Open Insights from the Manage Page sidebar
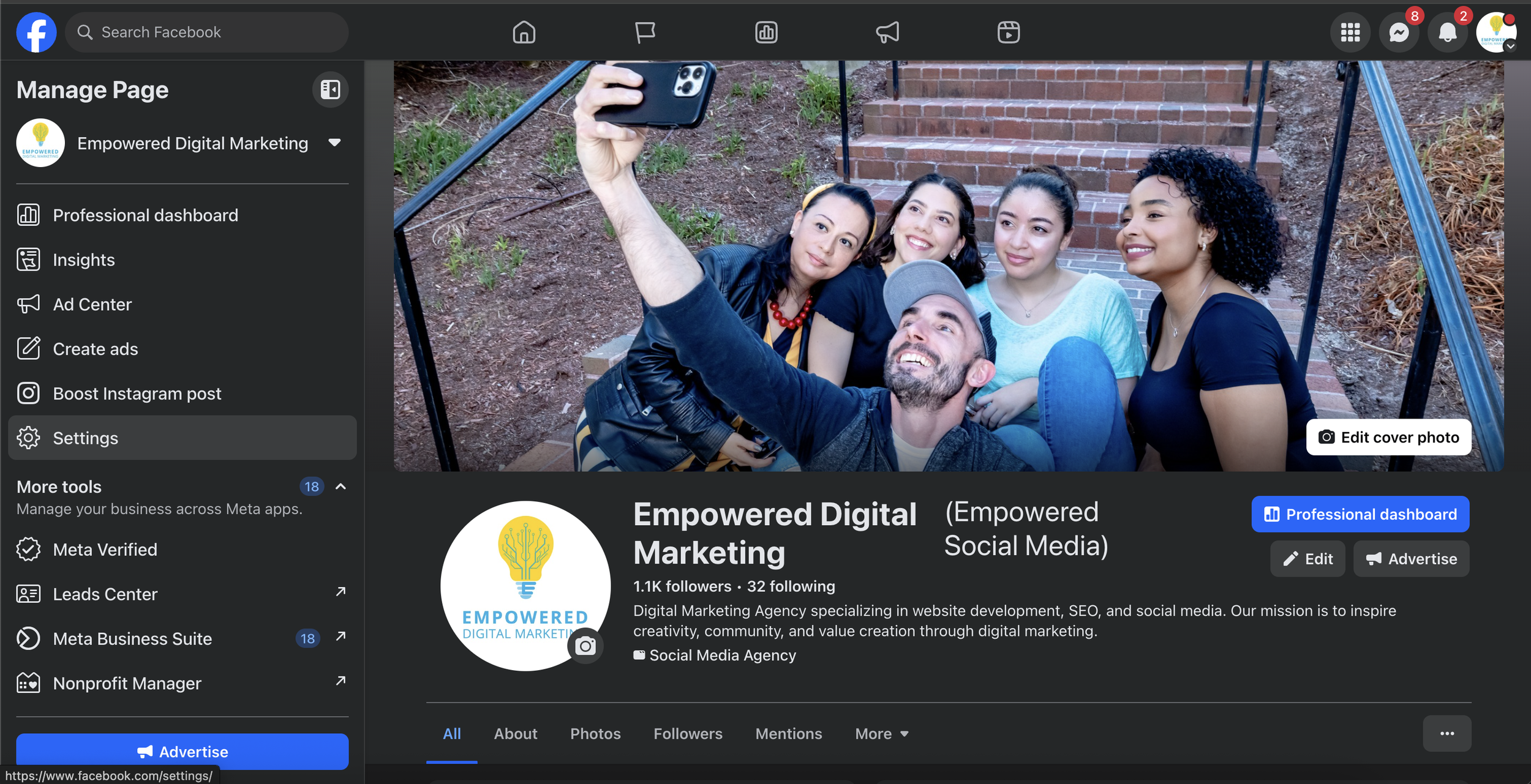1531x784 pixels. coord(83,259)
